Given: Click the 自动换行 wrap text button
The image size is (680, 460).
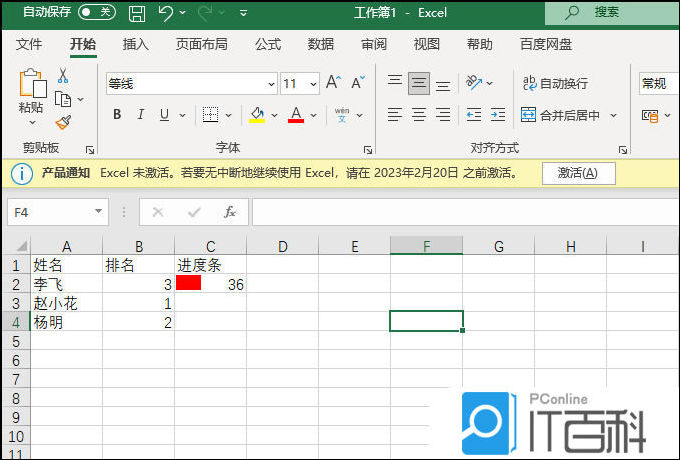Looking at the screenshot, I should pyautogui.click(x=555, y=83).
